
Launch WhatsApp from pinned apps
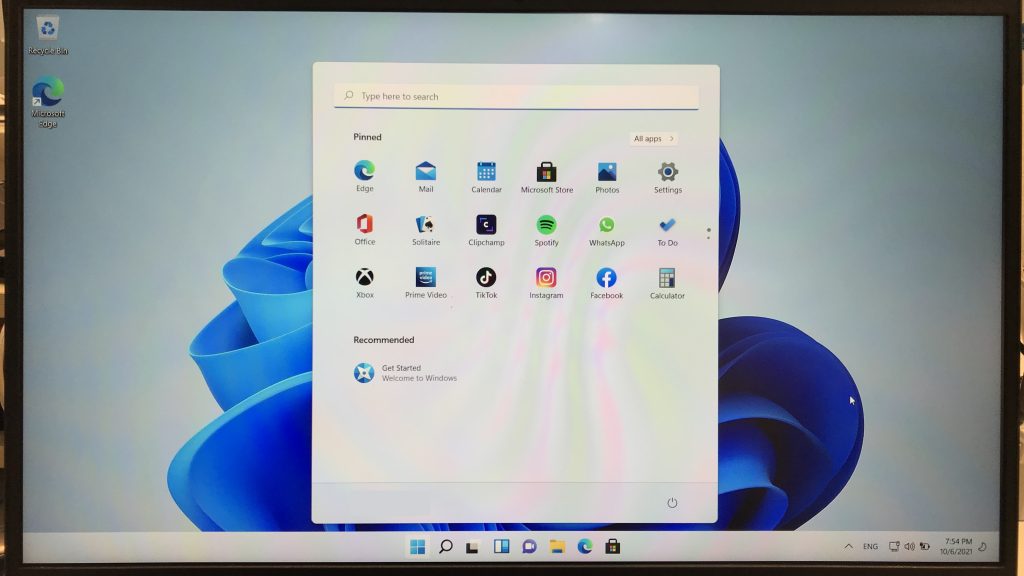click(x=607, y=231)
